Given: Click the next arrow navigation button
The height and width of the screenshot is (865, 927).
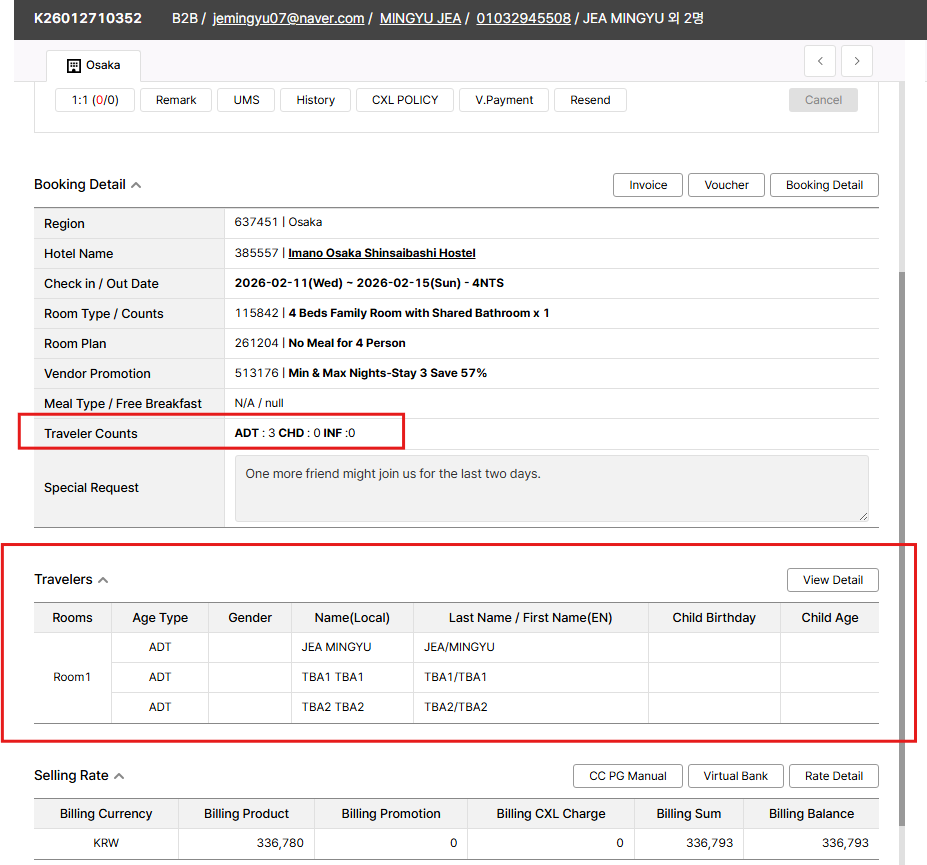Looking at the screenshot, I should click(x=857, y=61).
